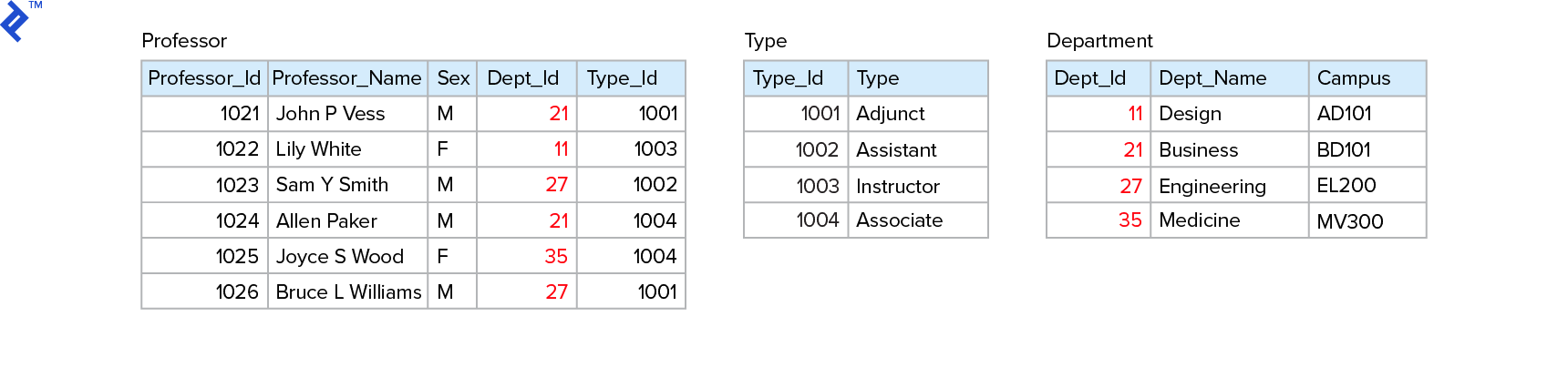1568x368 pixels.
Task: Click the Professor_Name column header
Action: (x=346, y=78)
